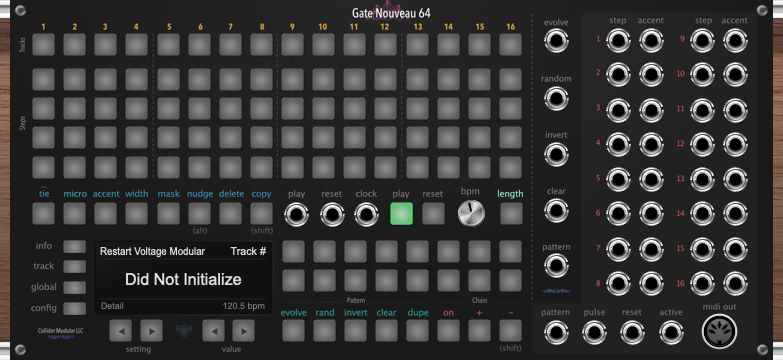Click the chain minus (shift) button
This screenshot has width=783, height=360.
pos(510,331)
